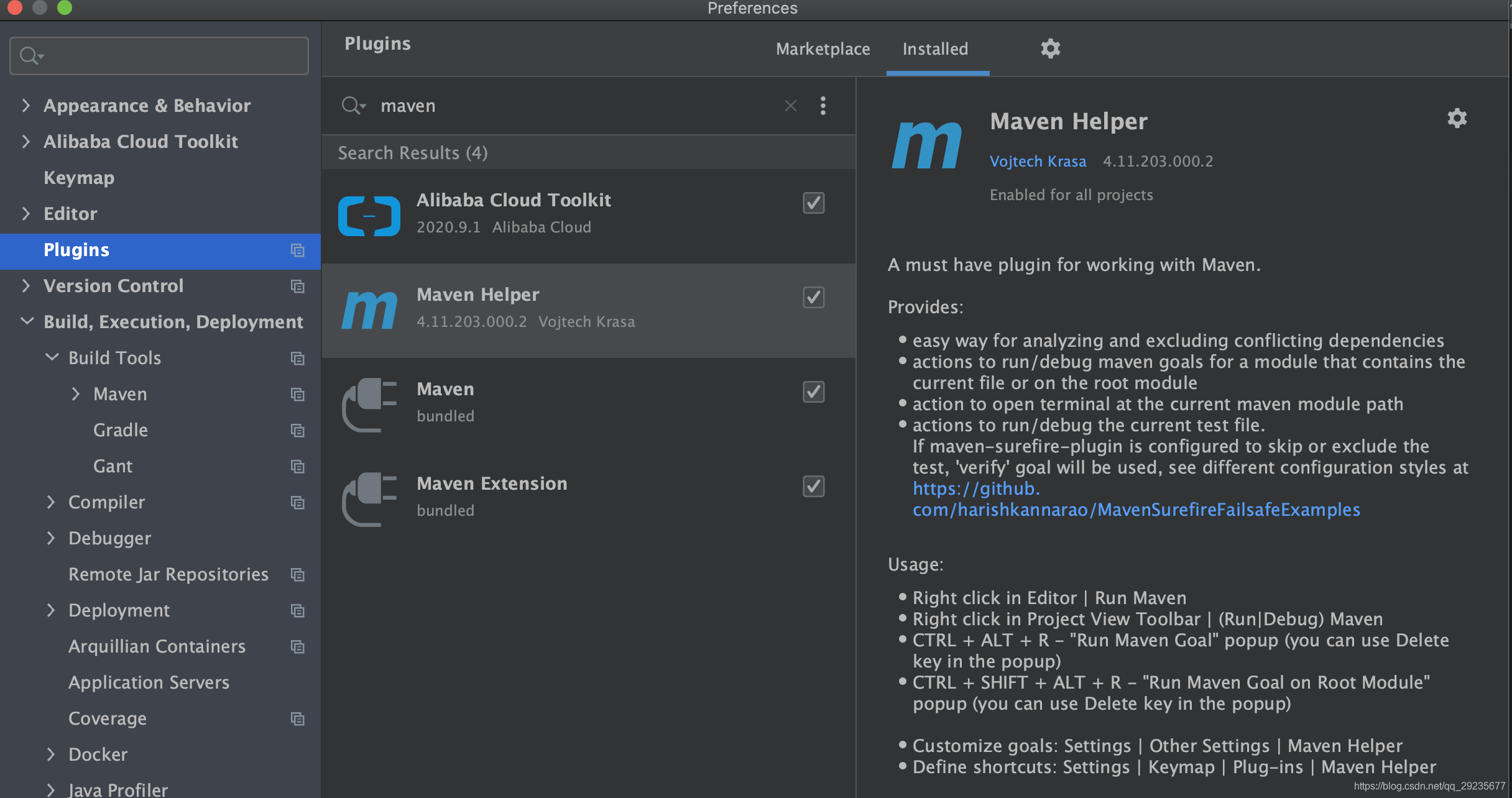
Task: Toggle the Maven Extension plugin checkbox
Action: pos(813,487)
